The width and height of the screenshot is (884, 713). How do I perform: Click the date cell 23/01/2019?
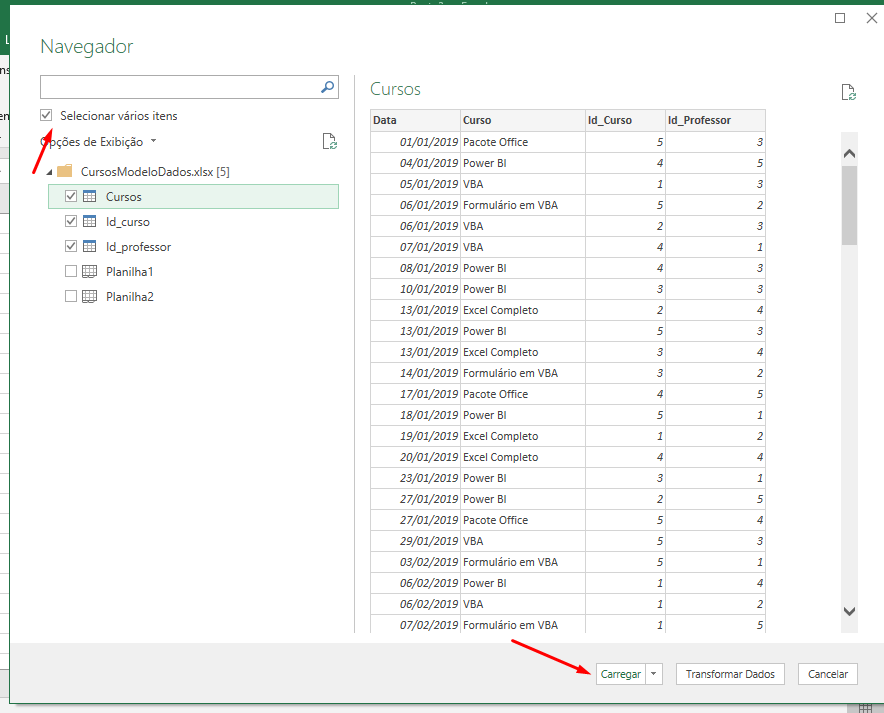(416, 478)
